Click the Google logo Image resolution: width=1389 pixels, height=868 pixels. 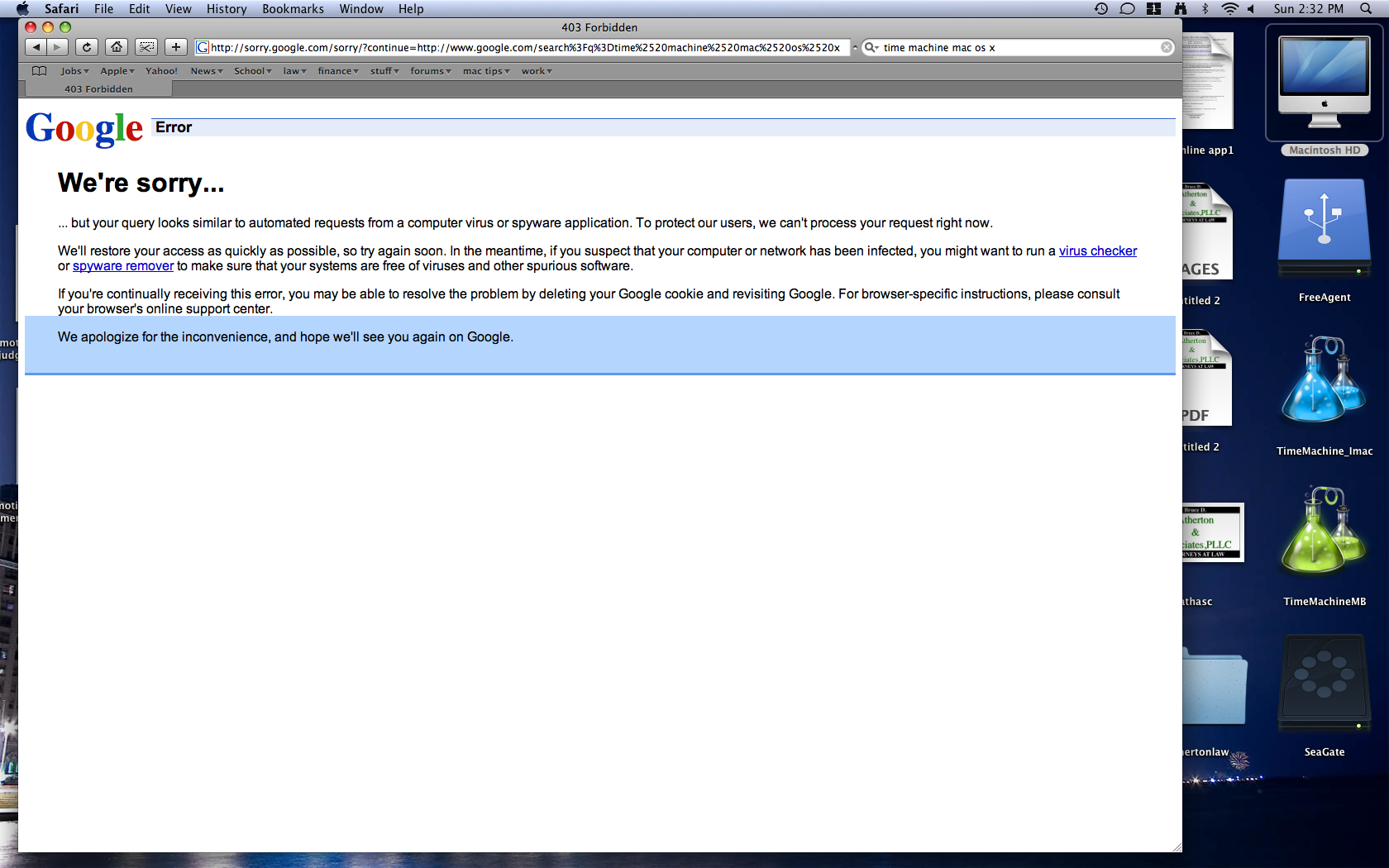(x=84, y=128)
